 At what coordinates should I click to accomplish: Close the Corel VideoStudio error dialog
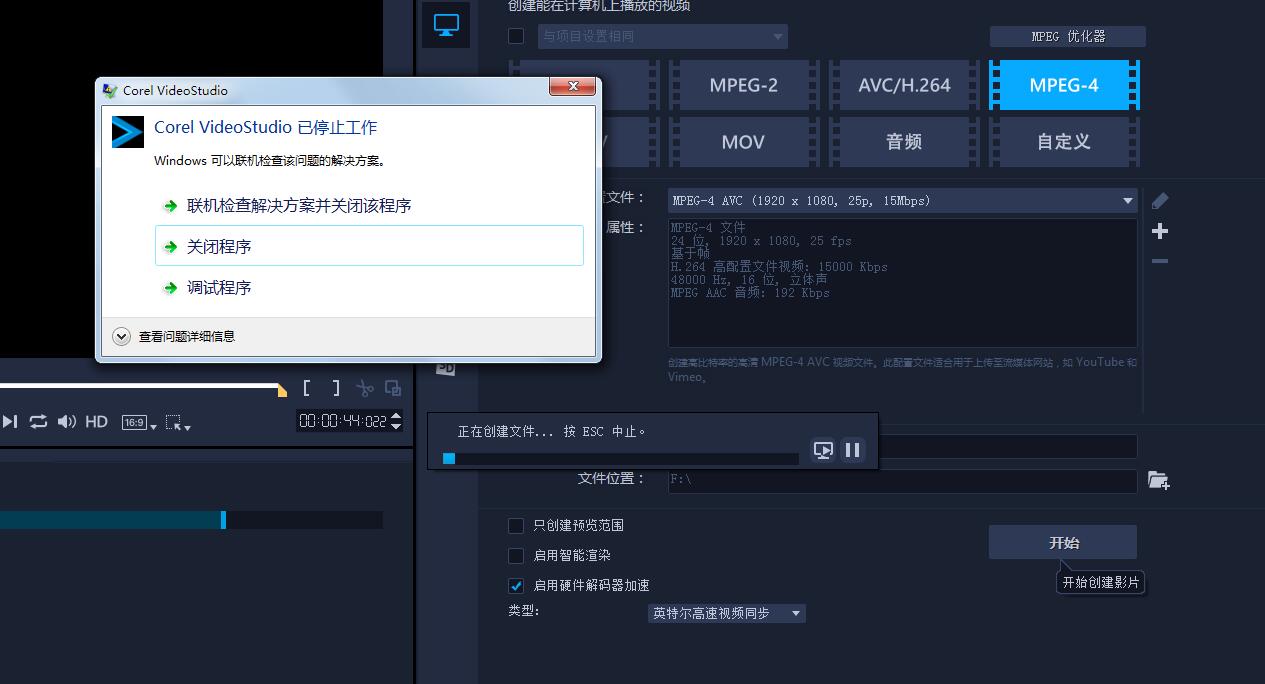[574, 87]
